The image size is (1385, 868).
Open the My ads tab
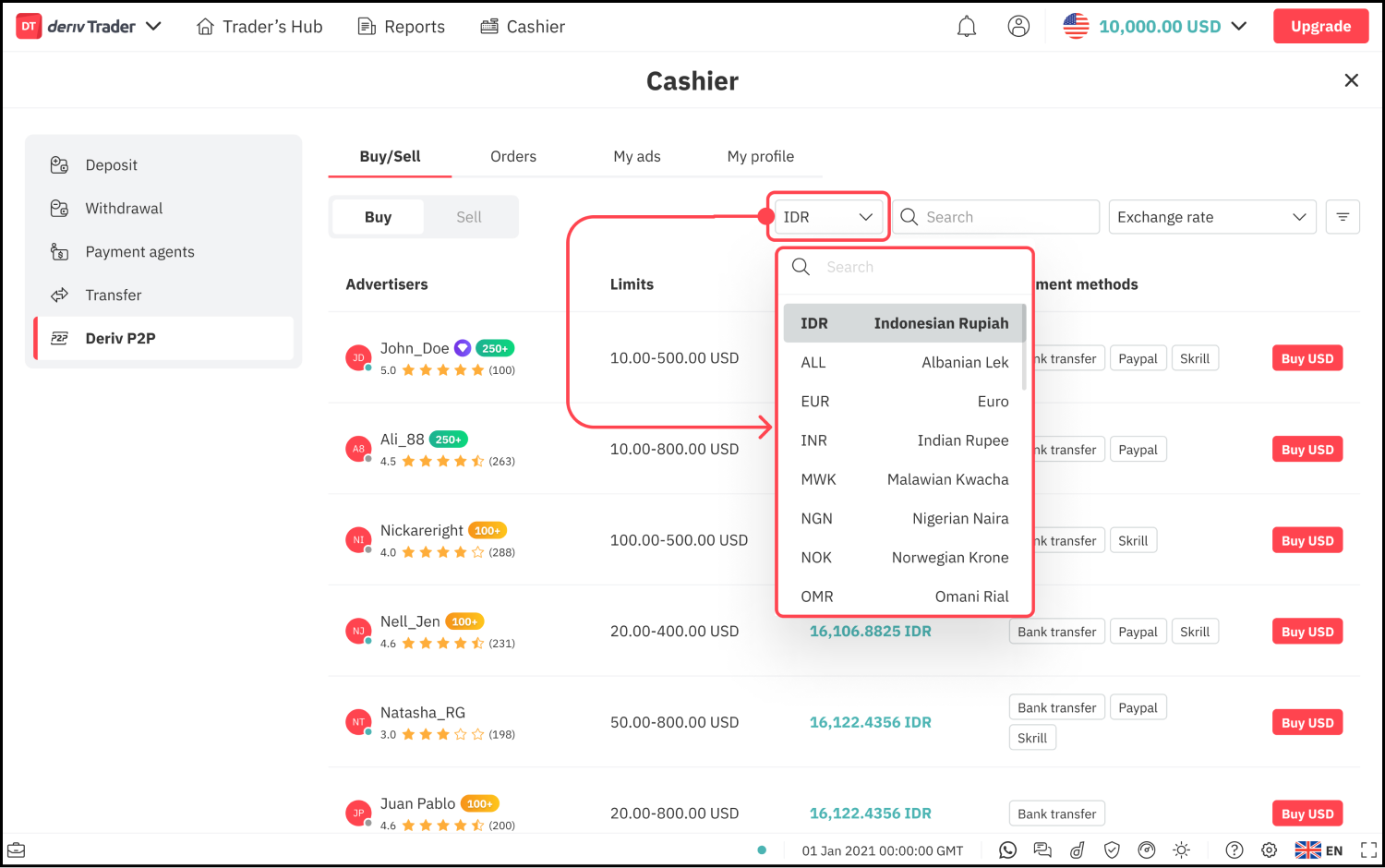(637, 157)
